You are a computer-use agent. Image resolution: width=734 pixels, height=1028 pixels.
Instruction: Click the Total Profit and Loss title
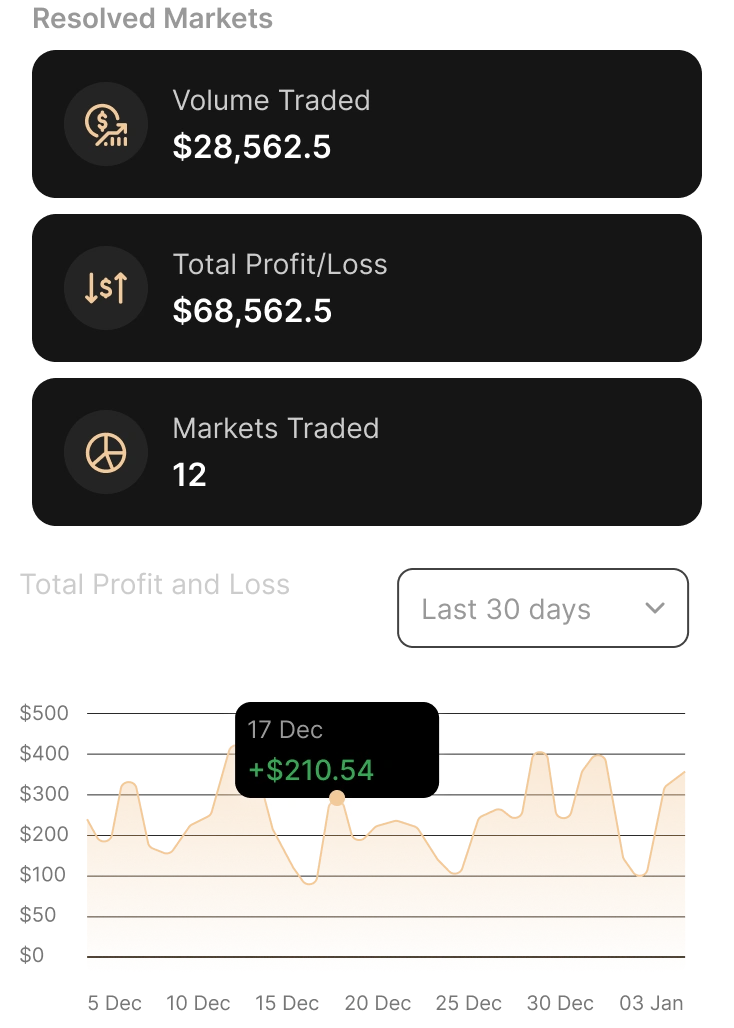pos(155,584)
